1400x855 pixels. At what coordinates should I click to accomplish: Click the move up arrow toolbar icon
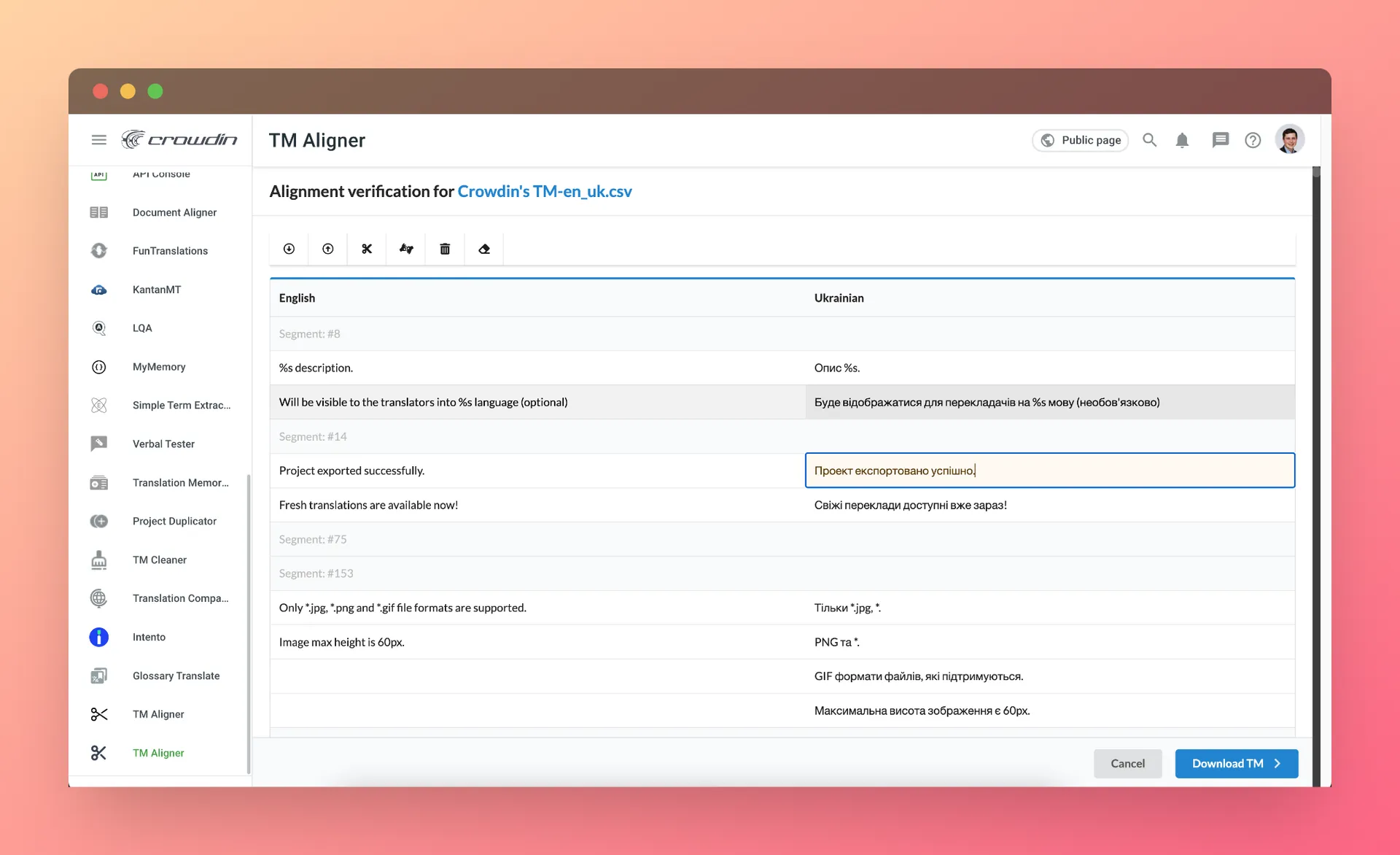(x=328, y=249)
